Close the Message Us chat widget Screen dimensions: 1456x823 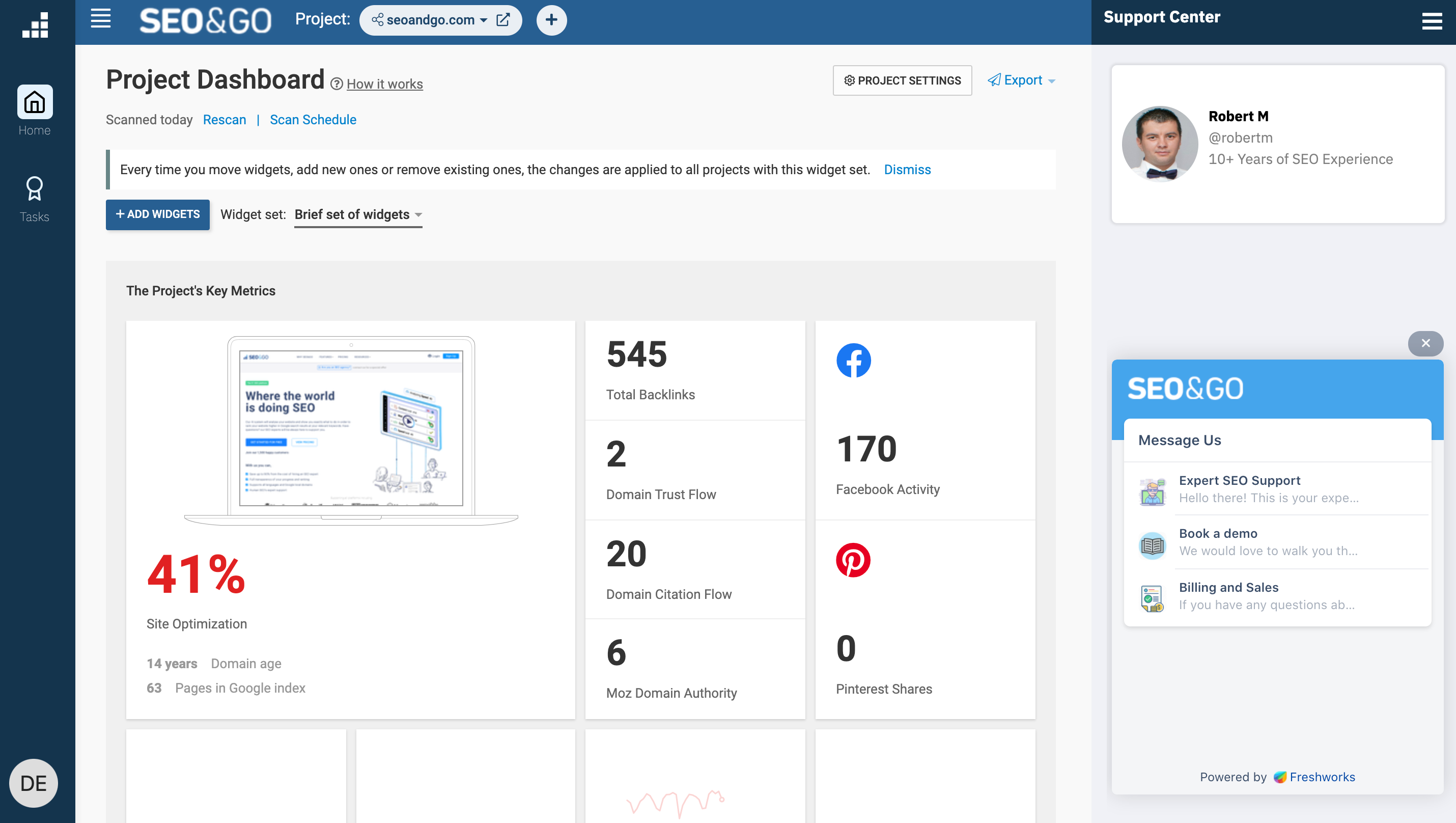pos(1425,343)
